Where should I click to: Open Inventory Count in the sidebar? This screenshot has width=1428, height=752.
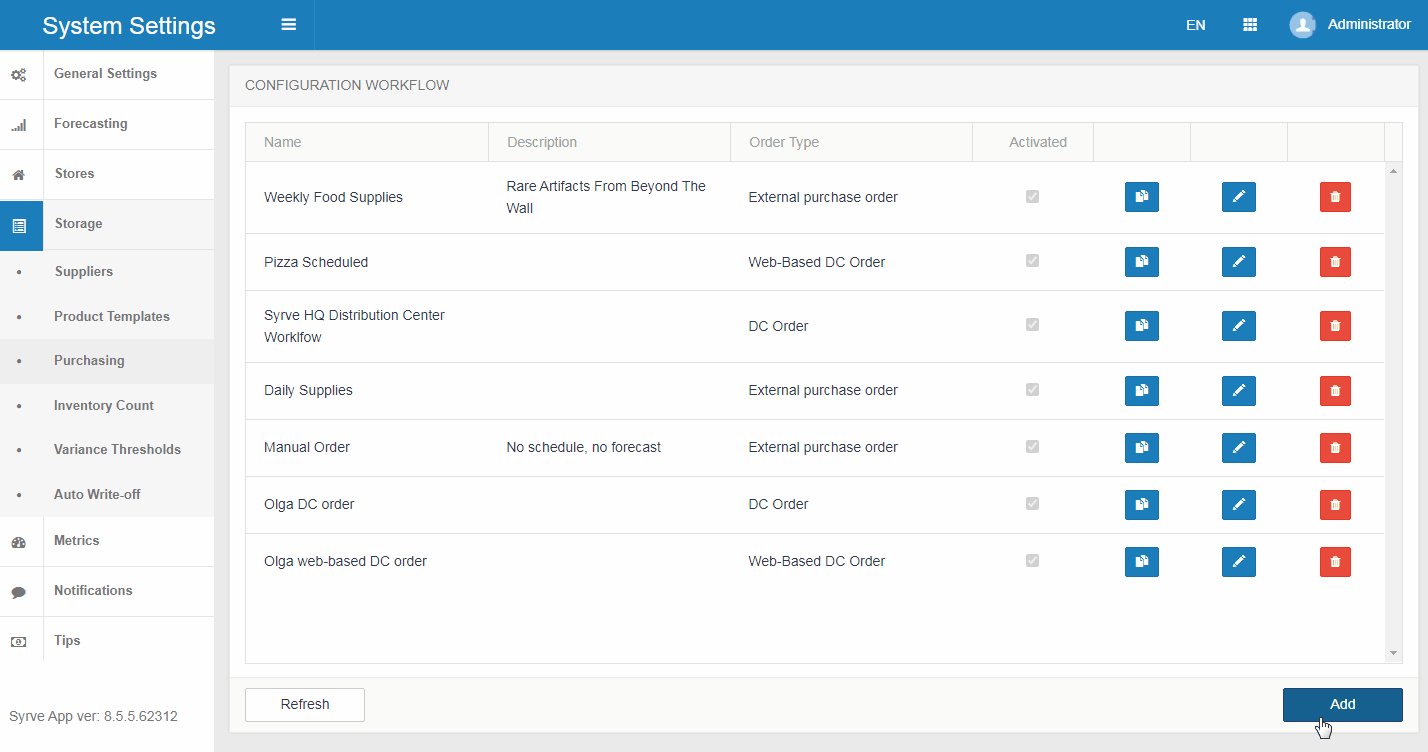pos(104,405)
